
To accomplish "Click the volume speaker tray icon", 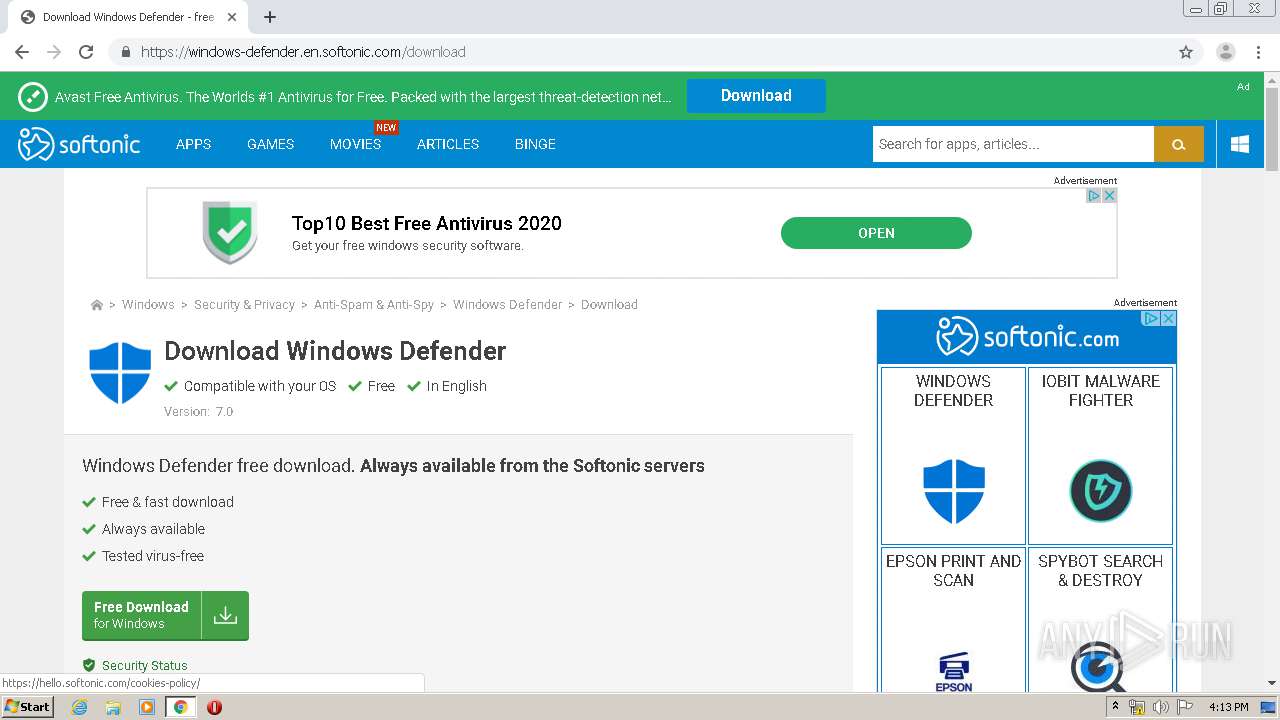I will pos(1160,707).
